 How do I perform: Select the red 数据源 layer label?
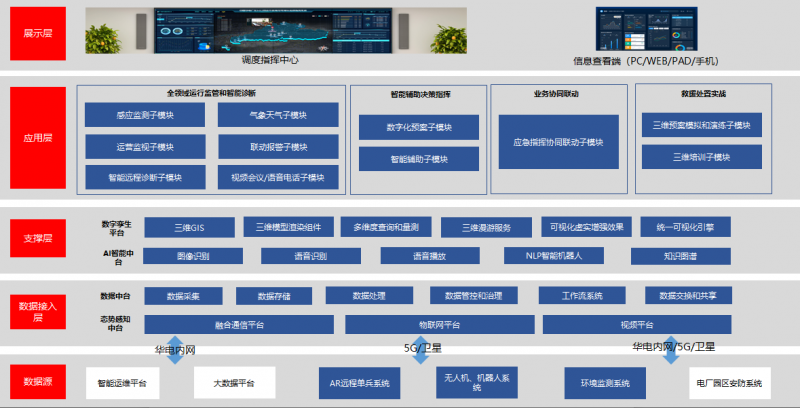coord(37,382)
